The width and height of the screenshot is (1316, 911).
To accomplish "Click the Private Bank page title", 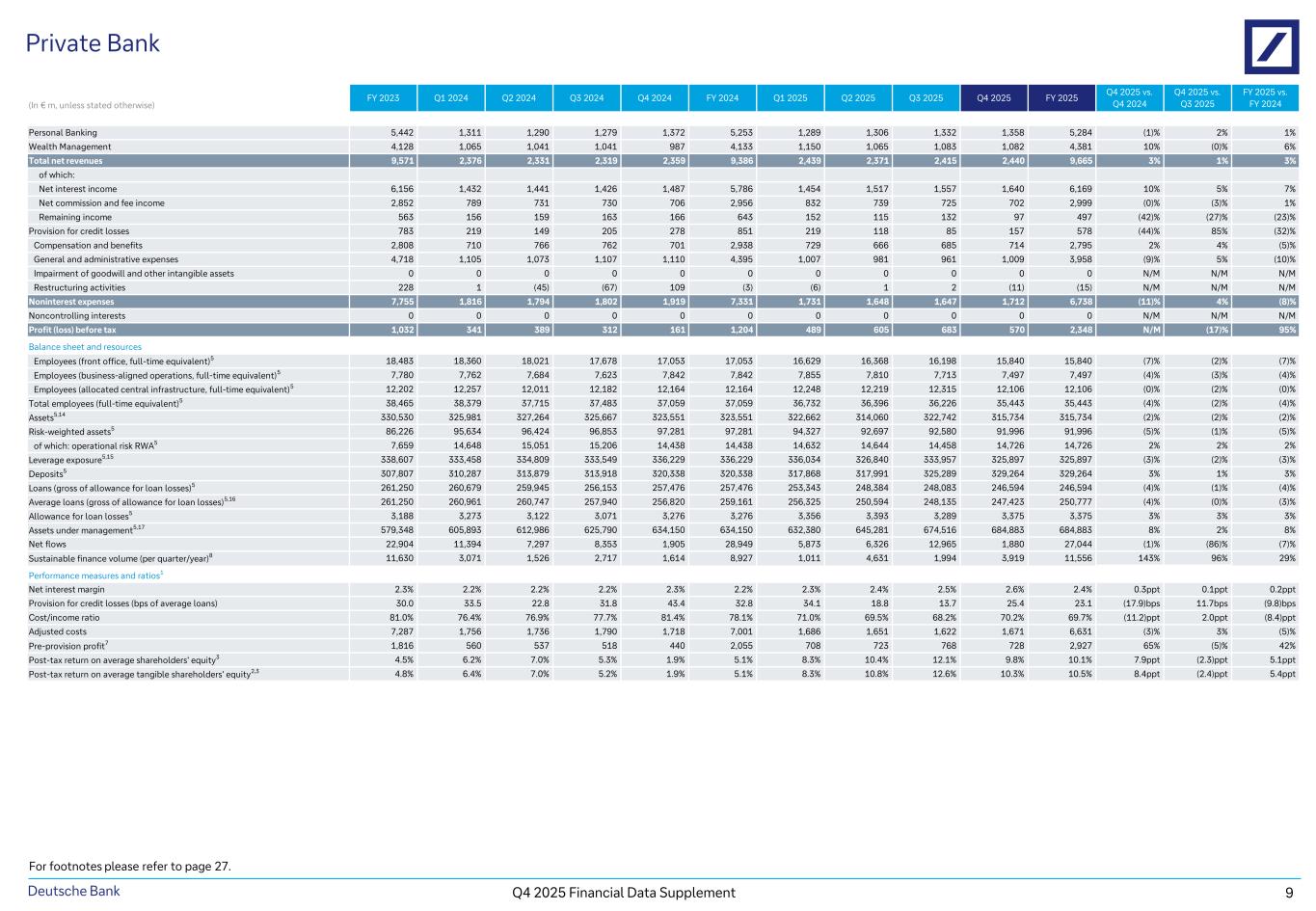I will click(x=93, y=43).
